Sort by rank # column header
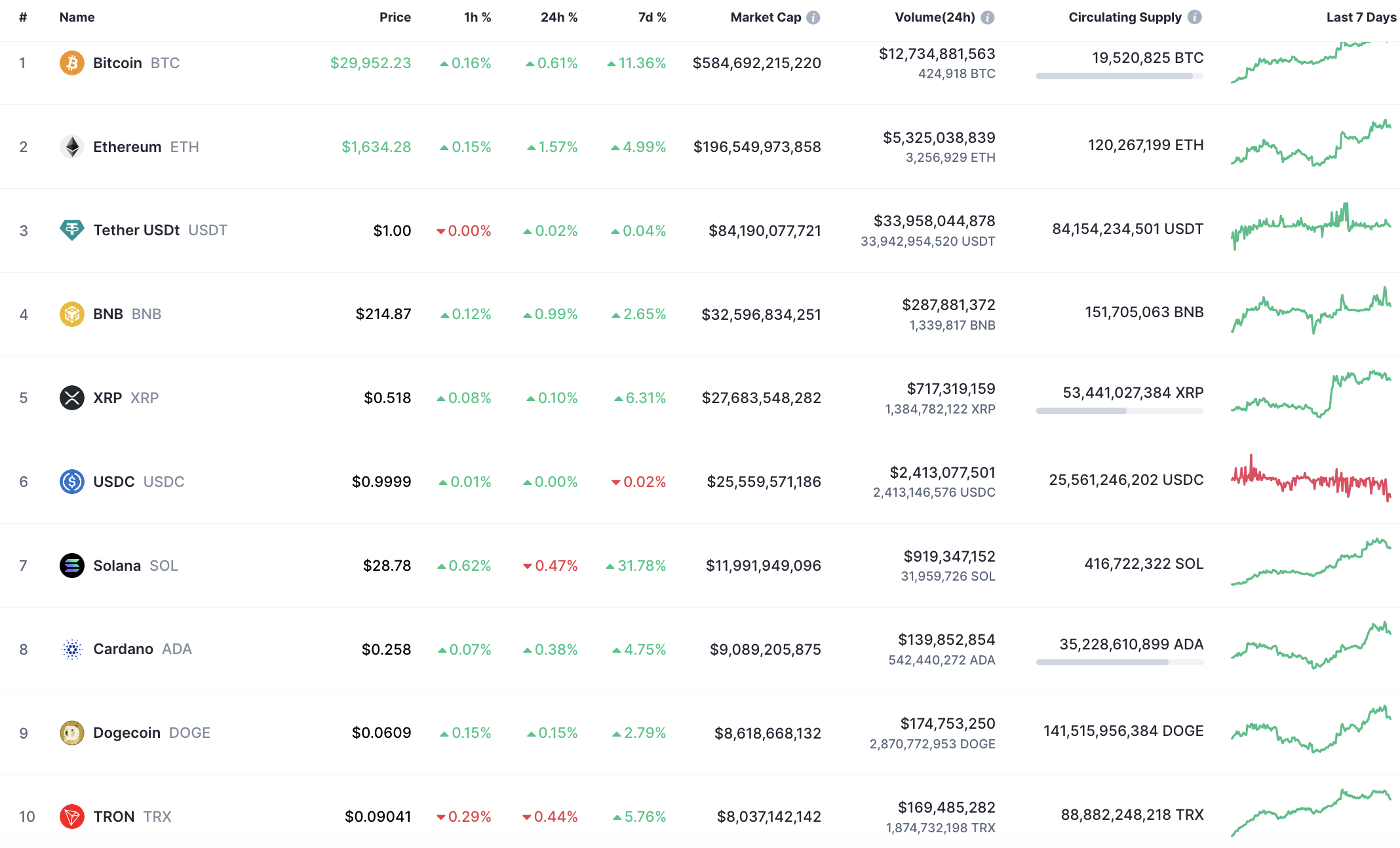The width and height of the screenshot is (1400, 848). [23, 18]
